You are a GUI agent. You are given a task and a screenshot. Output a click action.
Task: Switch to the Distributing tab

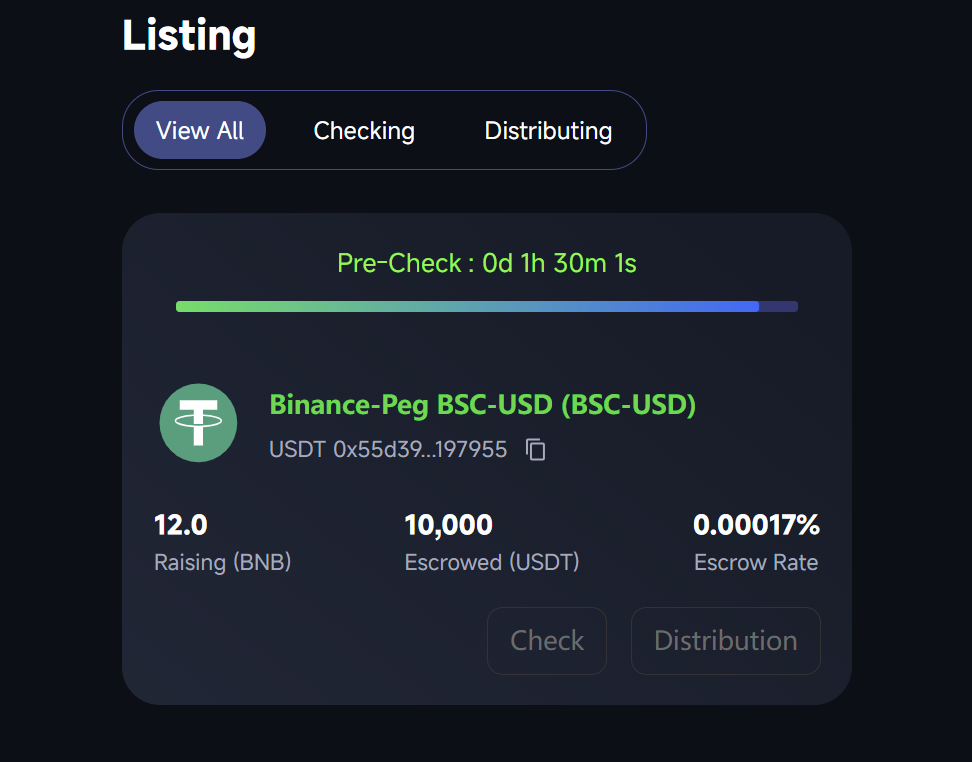[548, 130]
